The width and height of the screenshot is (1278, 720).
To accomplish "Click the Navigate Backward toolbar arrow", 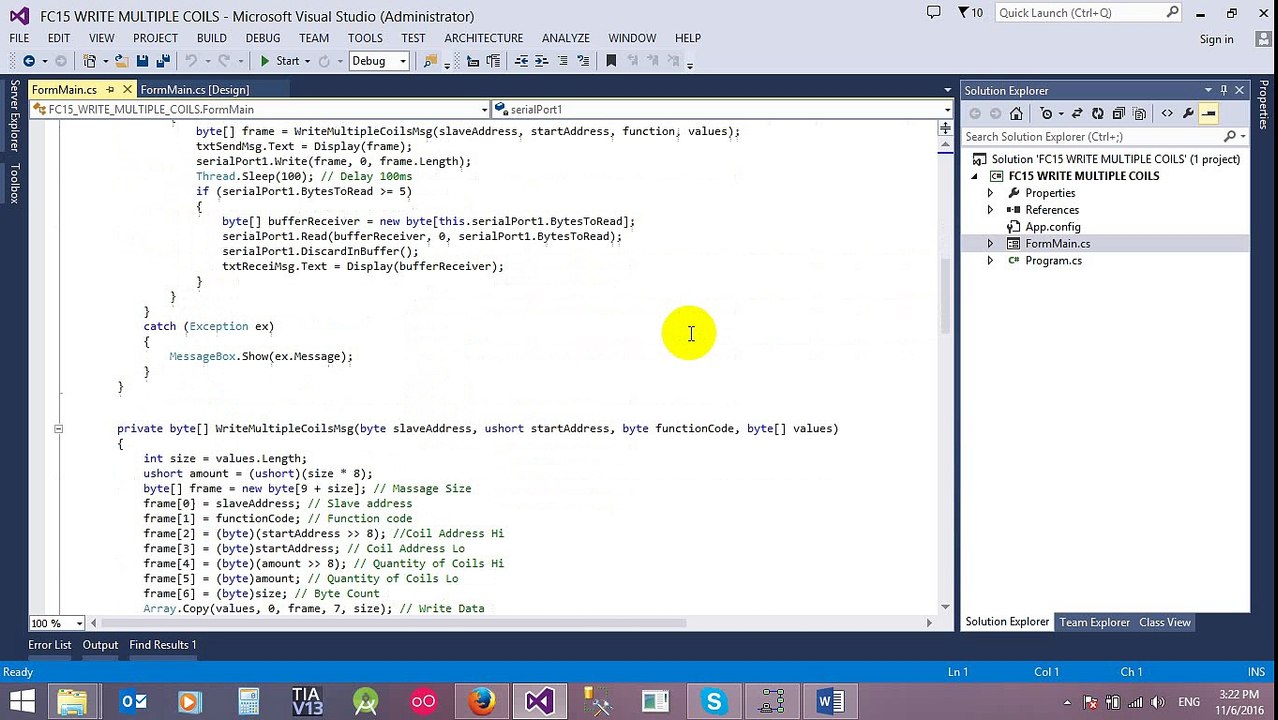I will point(29,61).
